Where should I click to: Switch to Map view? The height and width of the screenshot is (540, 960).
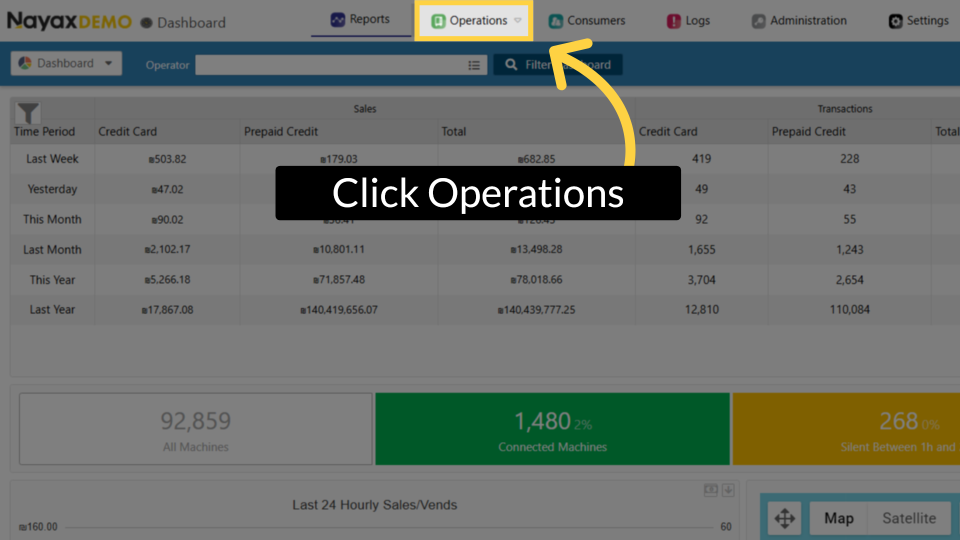pos(838,518)
